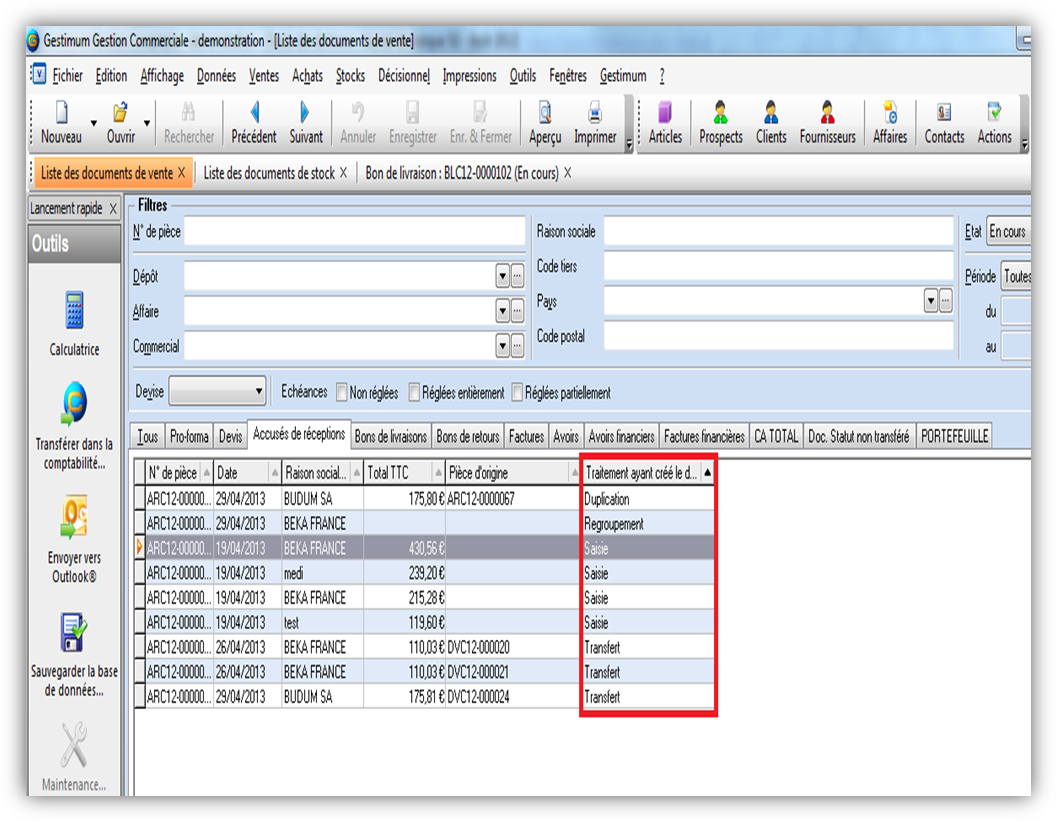Screen dimensions: 1056x821
Task: Select the PORTEFEUILLE tab
Action: pyautogui.click(x=954, y=436)
